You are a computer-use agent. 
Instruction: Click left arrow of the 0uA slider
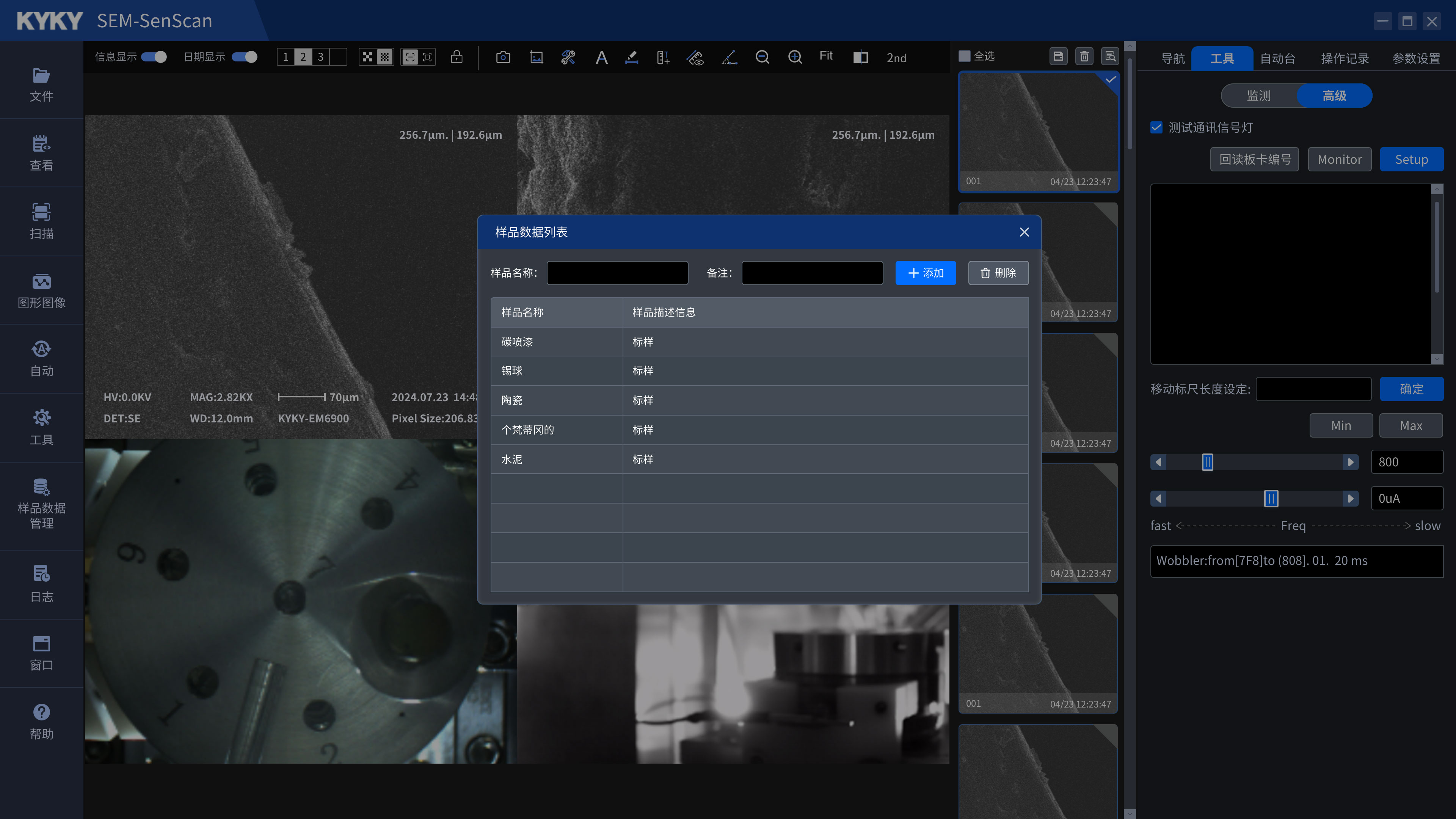tap(1158, 499)
